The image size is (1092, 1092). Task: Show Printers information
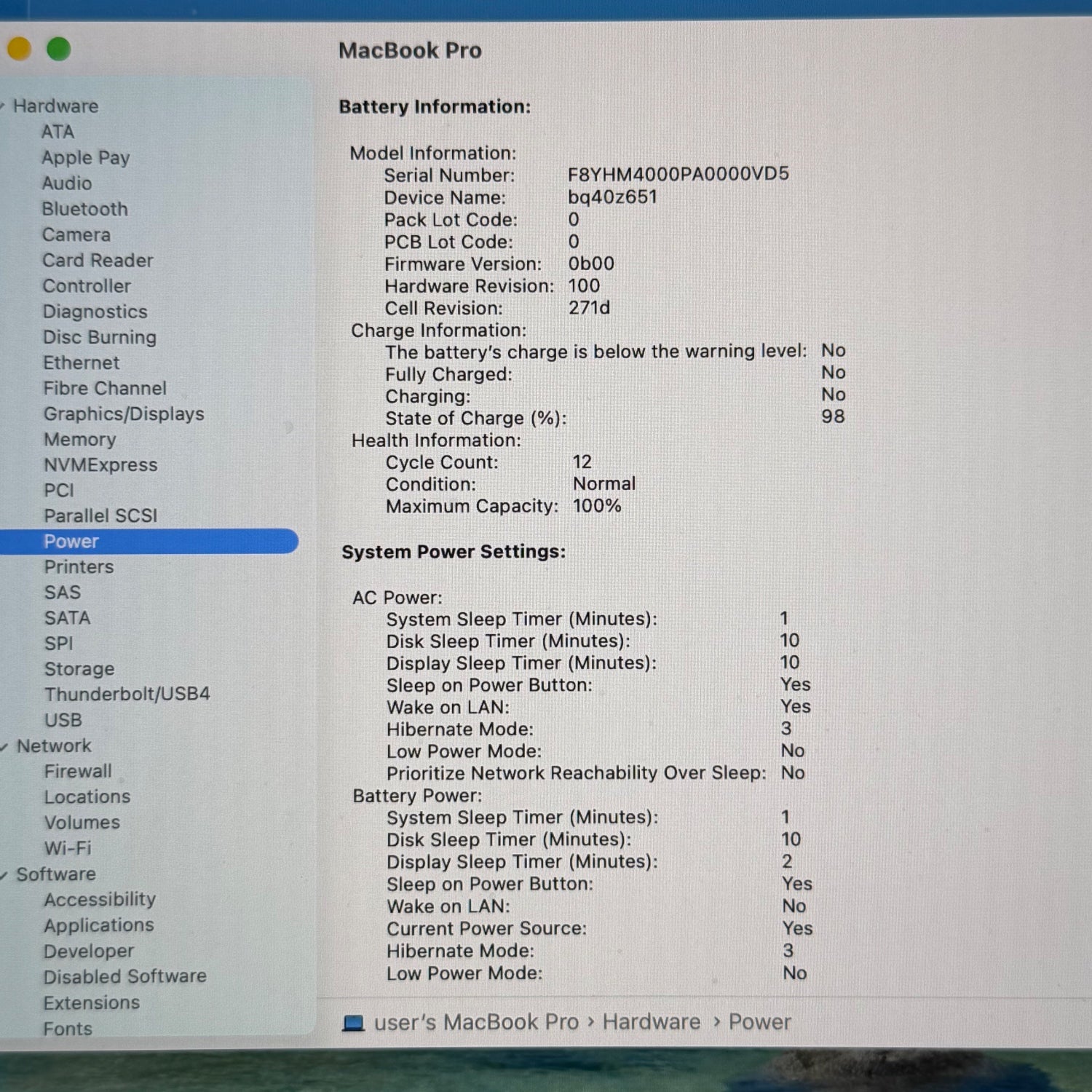coord(79,567)
